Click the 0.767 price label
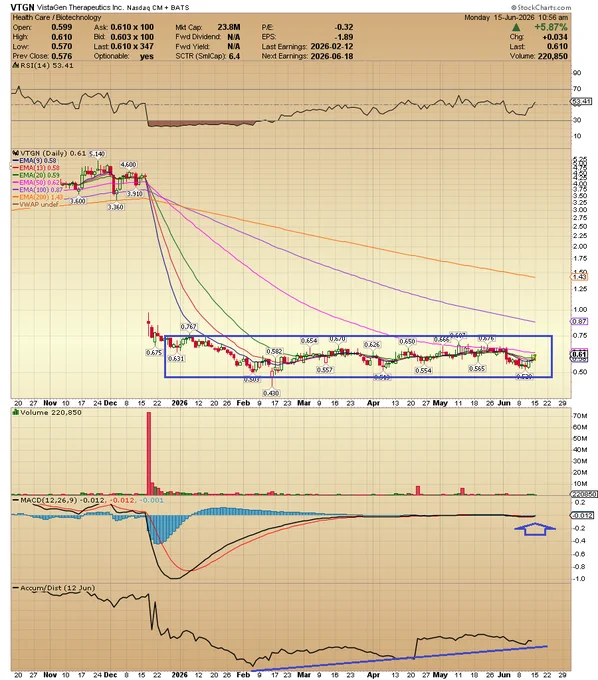Viewport: 598px width, 680px height. pos(188,327)
